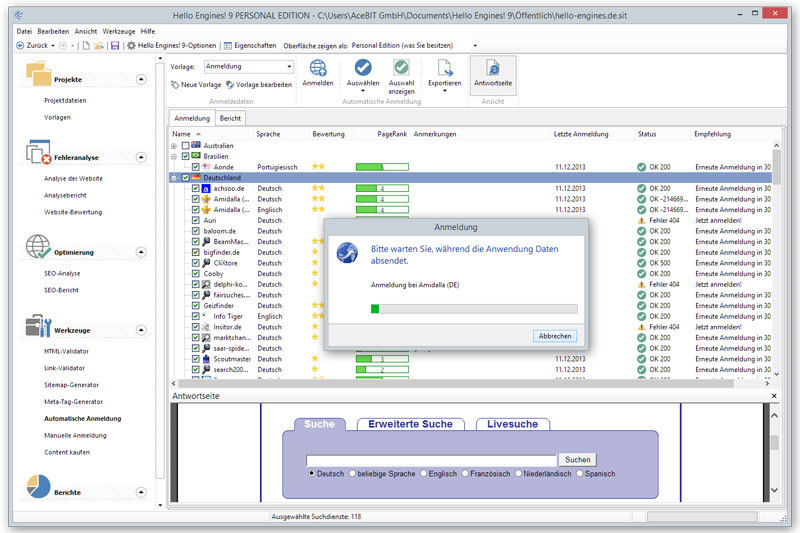Open Eigenschaften properties icon
Screen dimensions: 800x533
(x=228, y=46)
